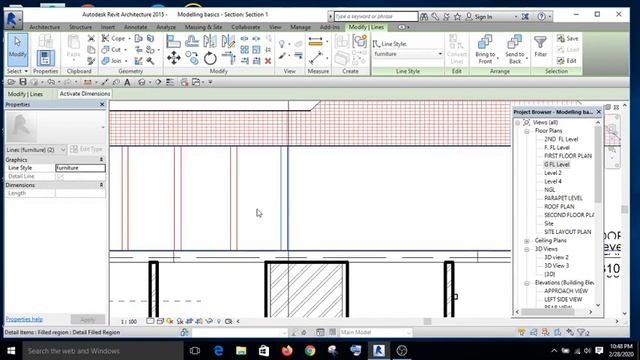Click the Activate Dimensions button

pyautogui.click(x=85, y=94)
